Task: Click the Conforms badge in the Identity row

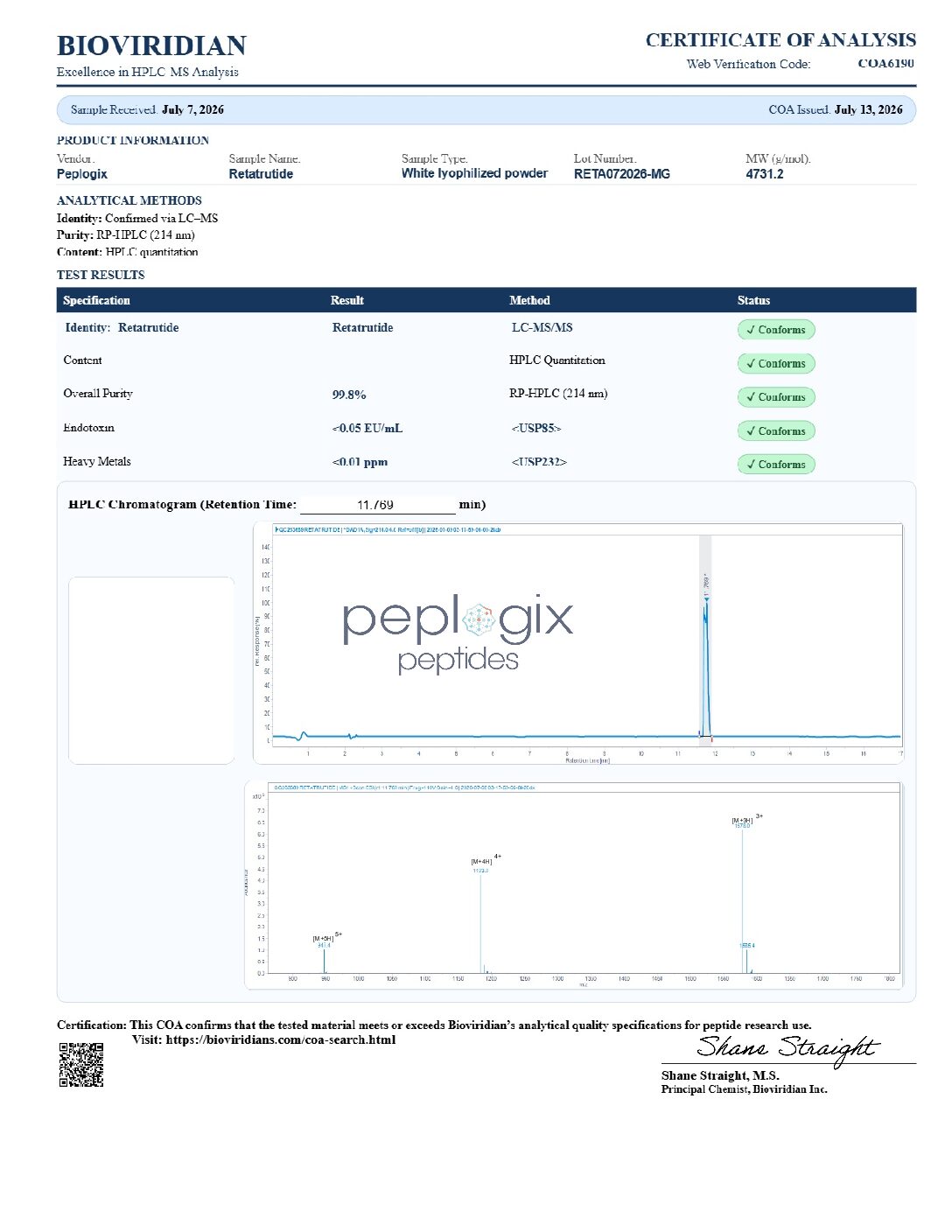Action: point(776,330)
